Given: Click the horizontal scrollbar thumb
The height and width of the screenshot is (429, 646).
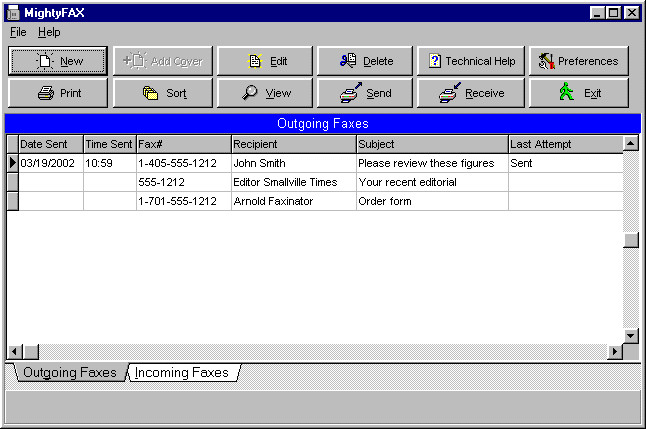Looking at the screenshot, I should [x=31, y=352].
